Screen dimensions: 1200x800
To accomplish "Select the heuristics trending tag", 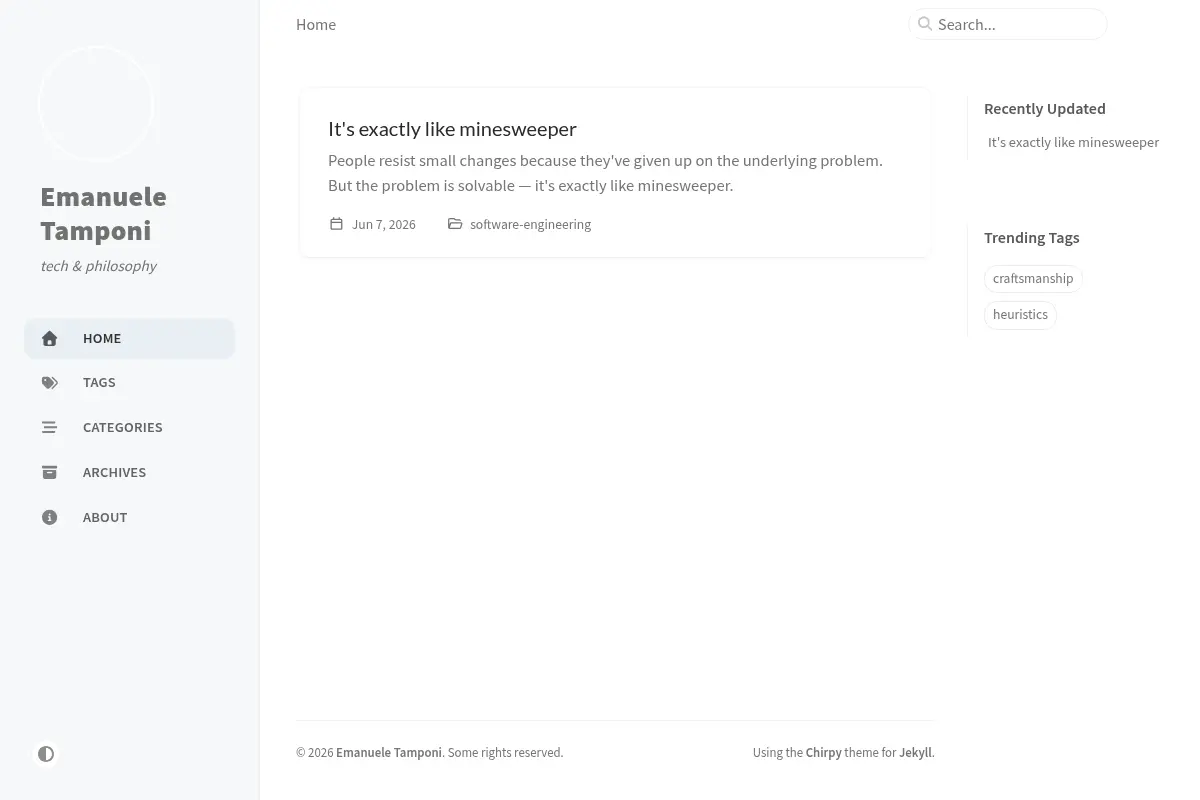I will point(1020,315).
